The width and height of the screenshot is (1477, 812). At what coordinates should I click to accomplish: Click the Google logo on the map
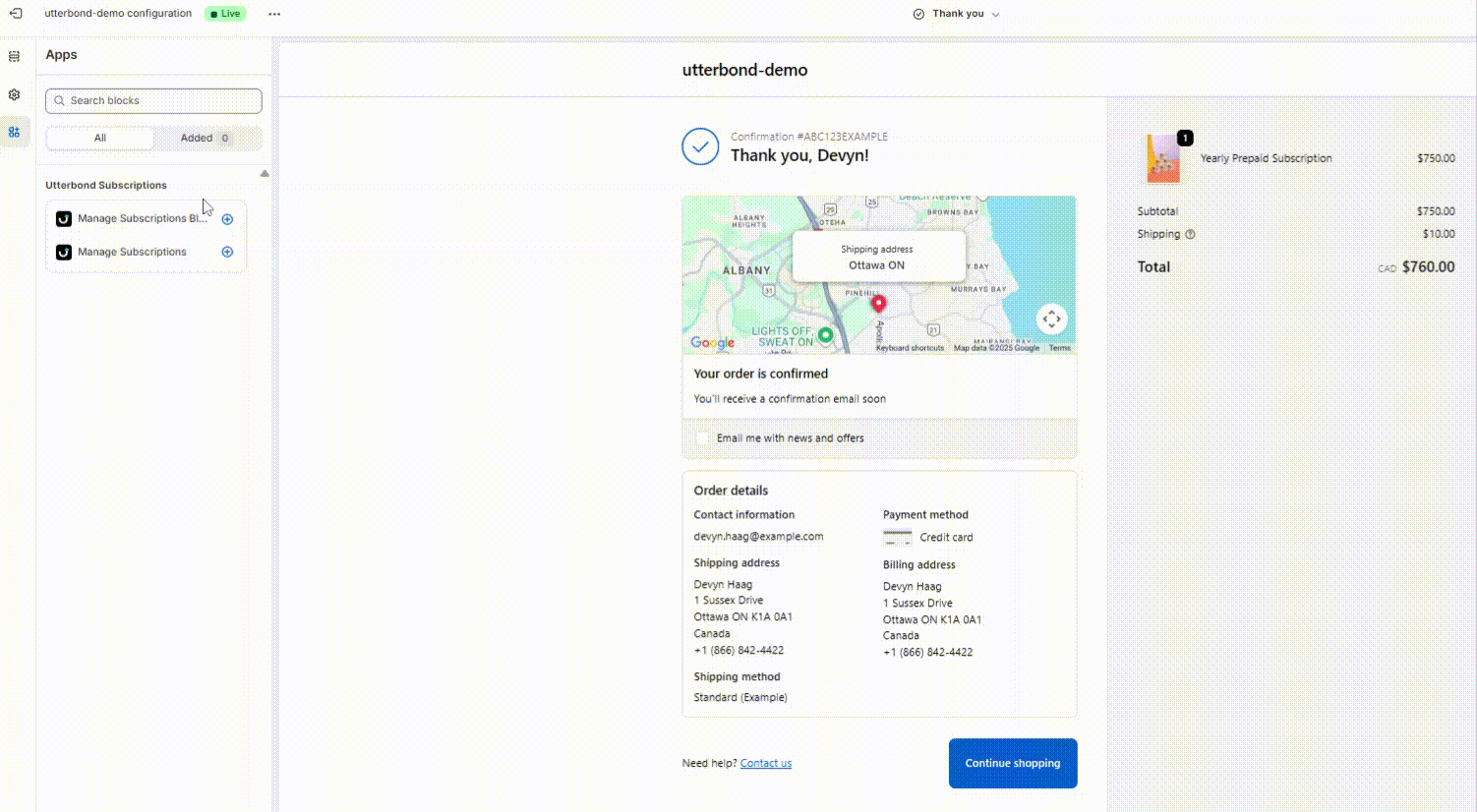click(x=712, y=342)
